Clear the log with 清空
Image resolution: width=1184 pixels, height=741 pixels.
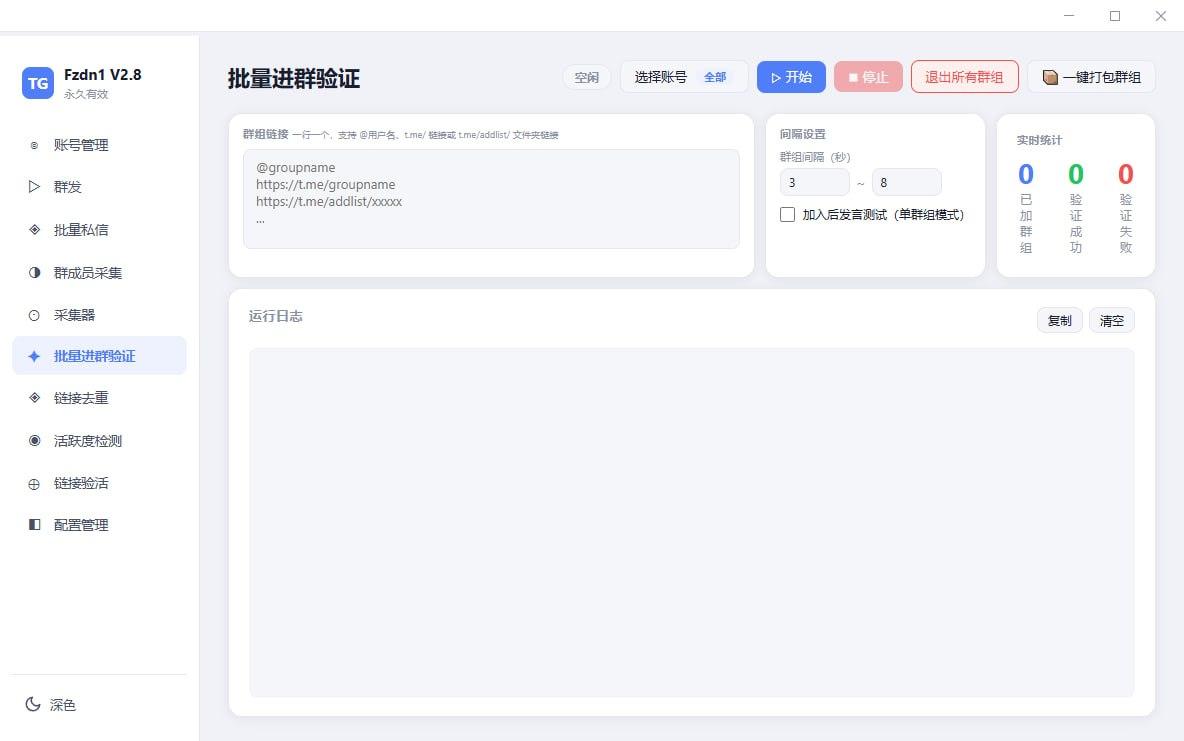[x=1111, y=320]
